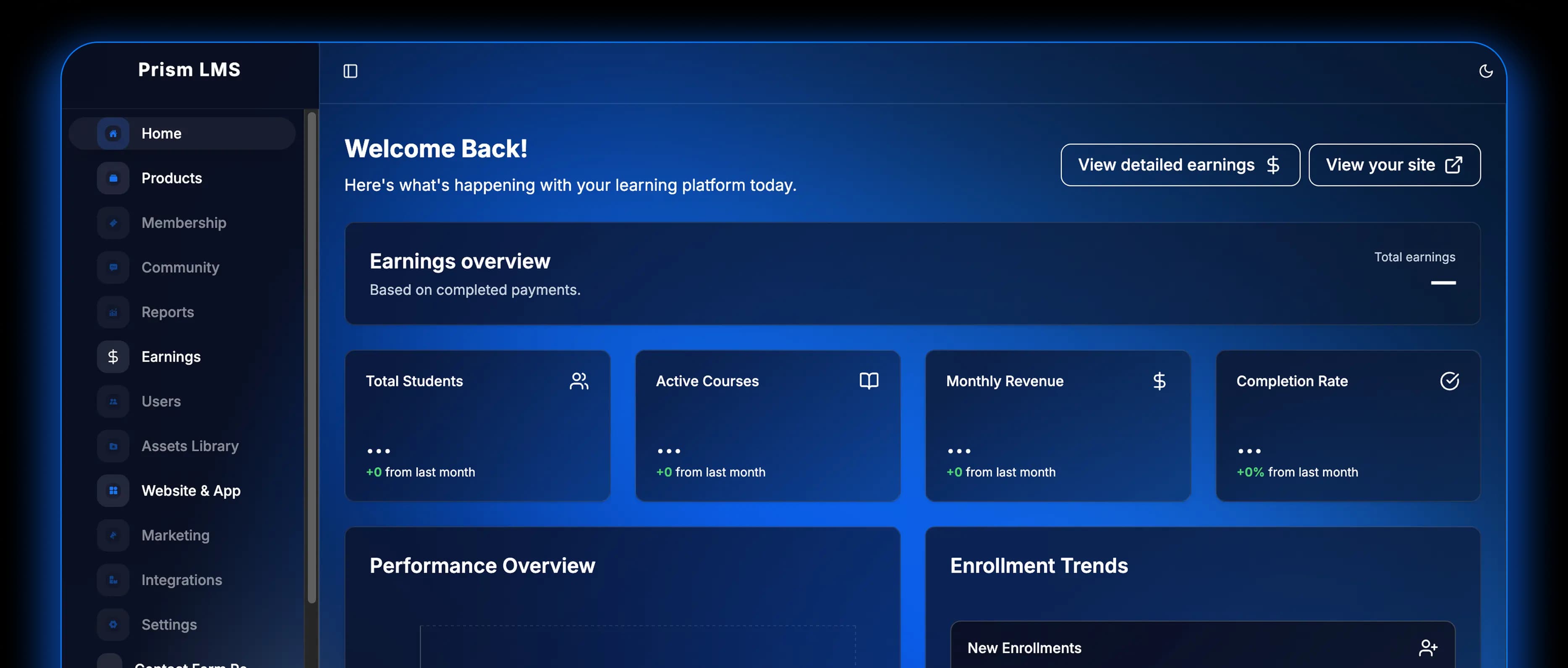This screenshot has height=668, width=1568.
Task: Click 'Based on completed payments.' text
Action: 475,290
